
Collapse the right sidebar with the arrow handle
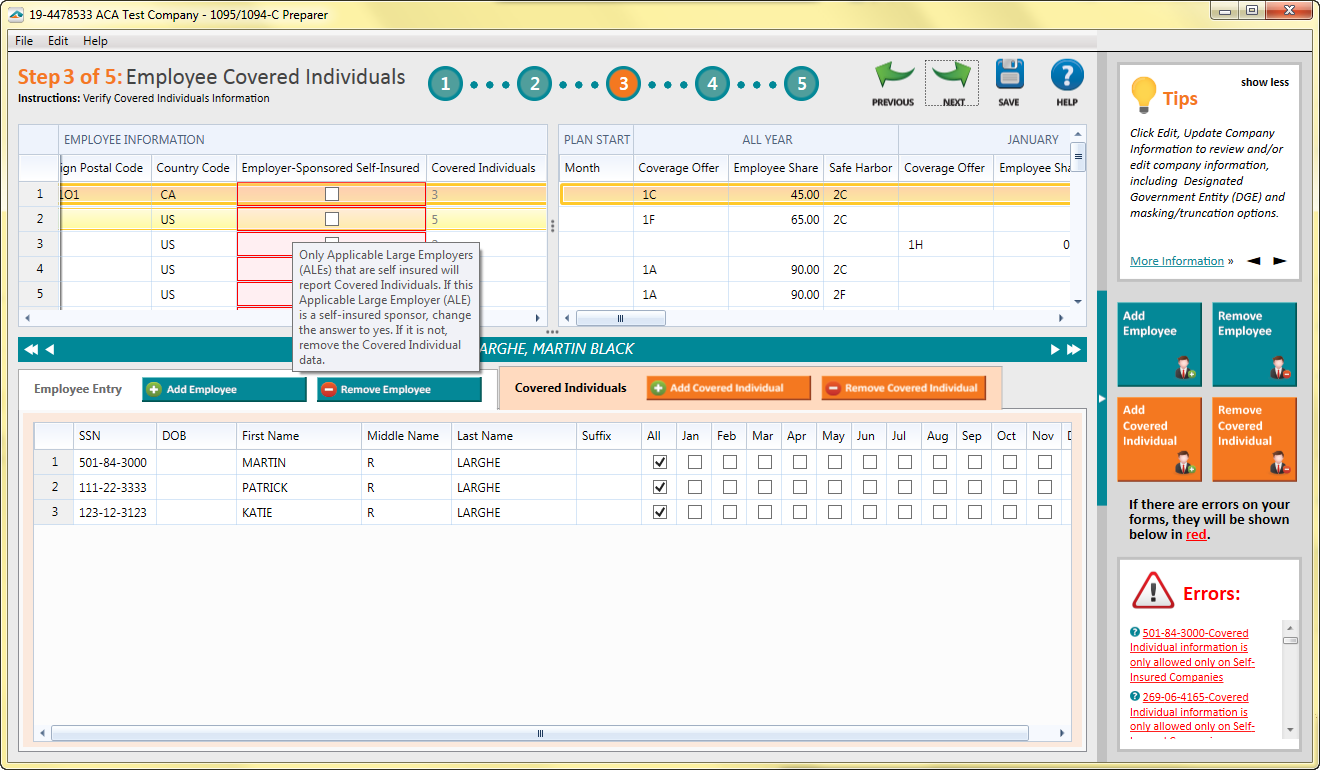click(x=1102, y=398)
